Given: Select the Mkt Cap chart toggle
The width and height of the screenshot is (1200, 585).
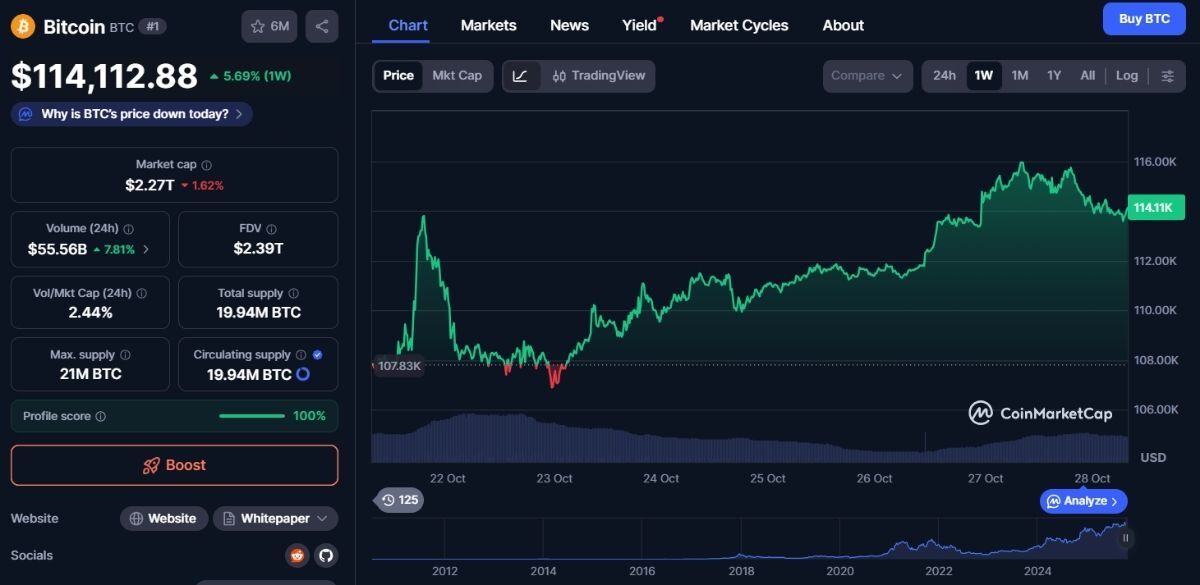Looking at the screenshot, I should 457,76.
